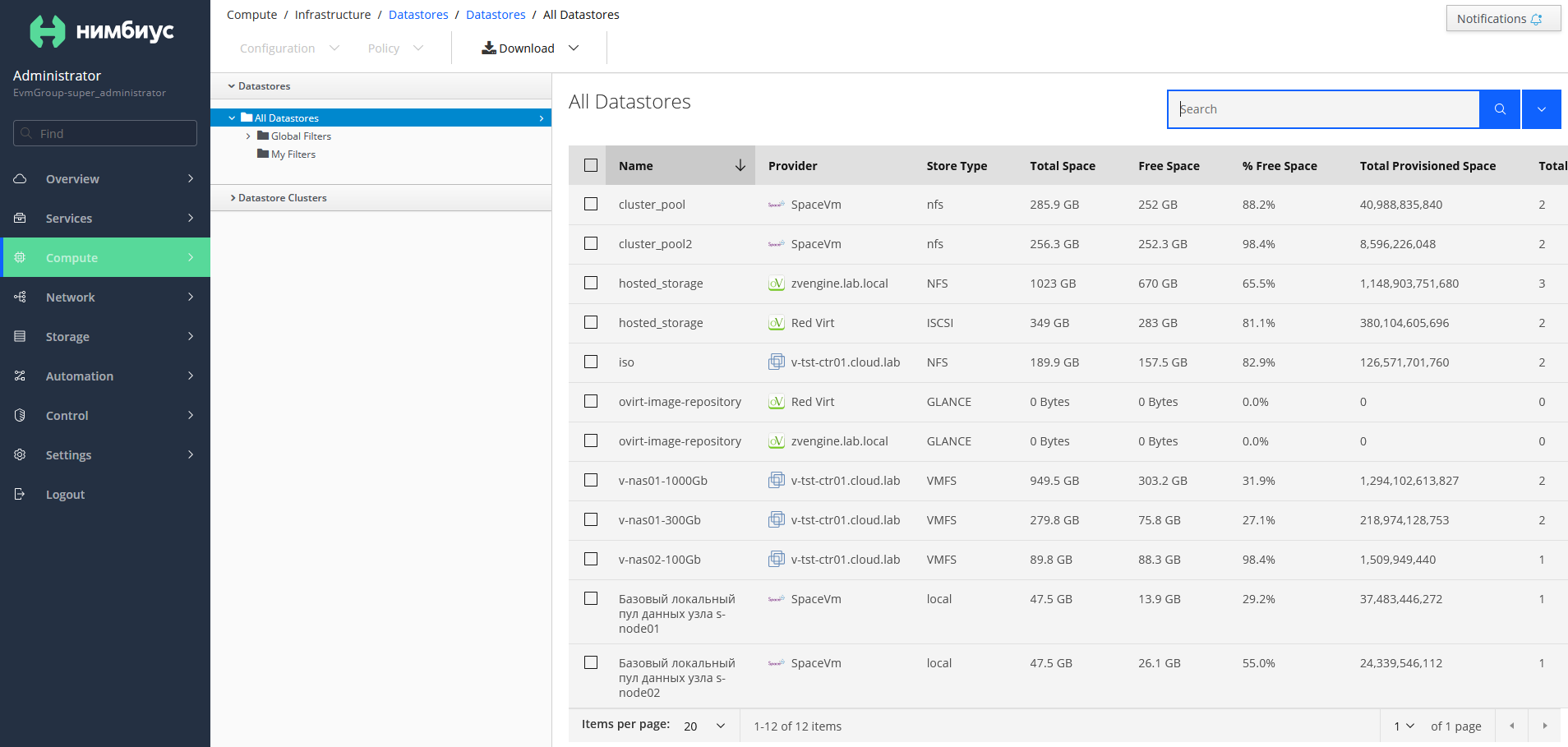Open the Storage menu
The height and width of the screenshot is (747, 1568).
[x=105, y=336]
